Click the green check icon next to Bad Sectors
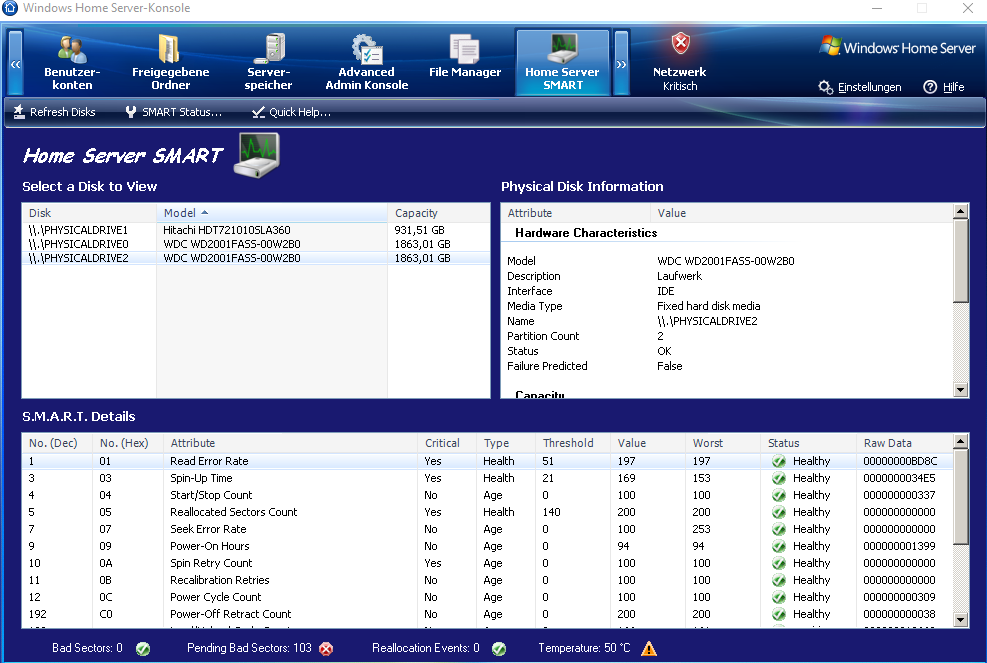The height and width of the screenshot is (663, 987). pyautogui.click(x=143, y=649)
